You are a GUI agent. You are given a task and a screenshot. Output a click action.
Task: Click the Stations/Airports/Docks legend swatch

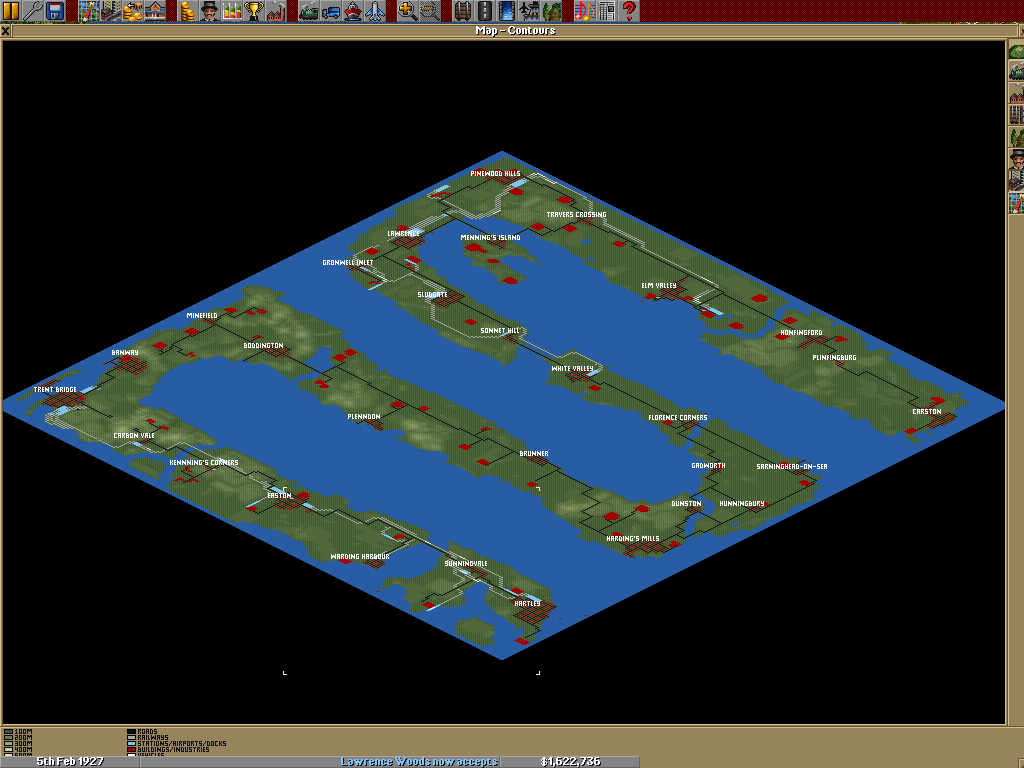click(x=131, y=744)
